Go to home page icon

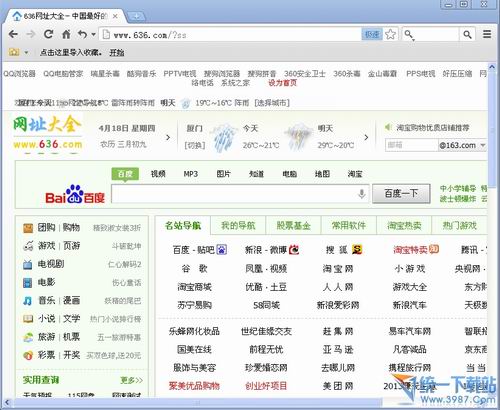[66, 34]
